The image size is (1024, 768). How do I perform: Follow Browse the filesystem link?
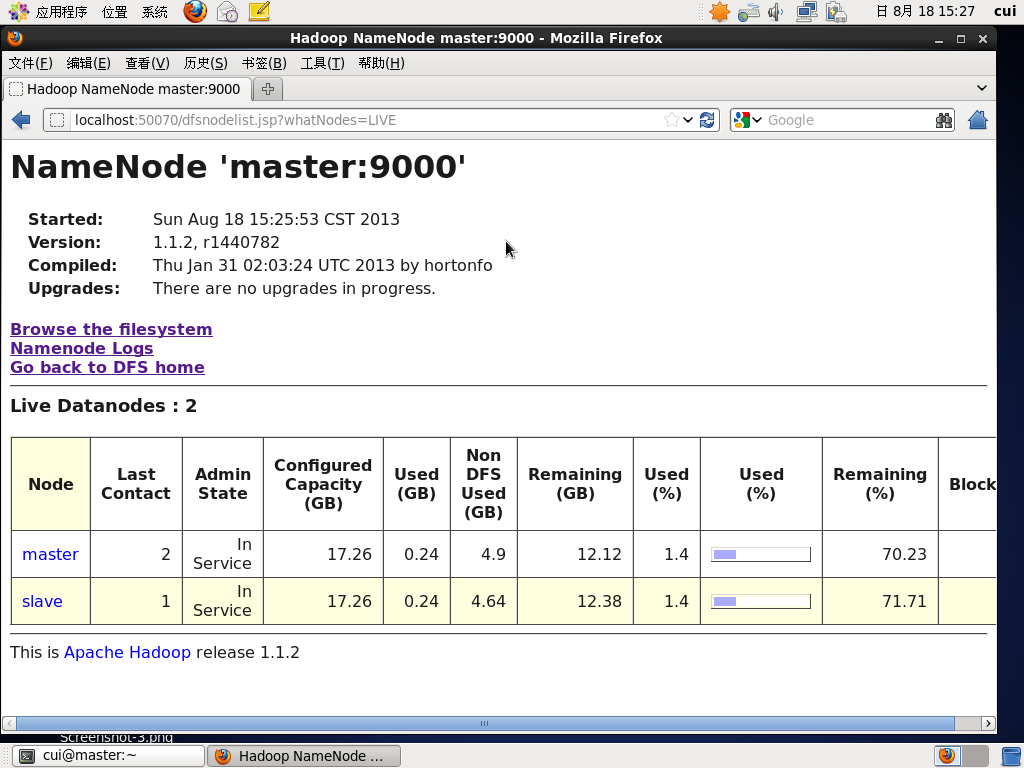111,329
